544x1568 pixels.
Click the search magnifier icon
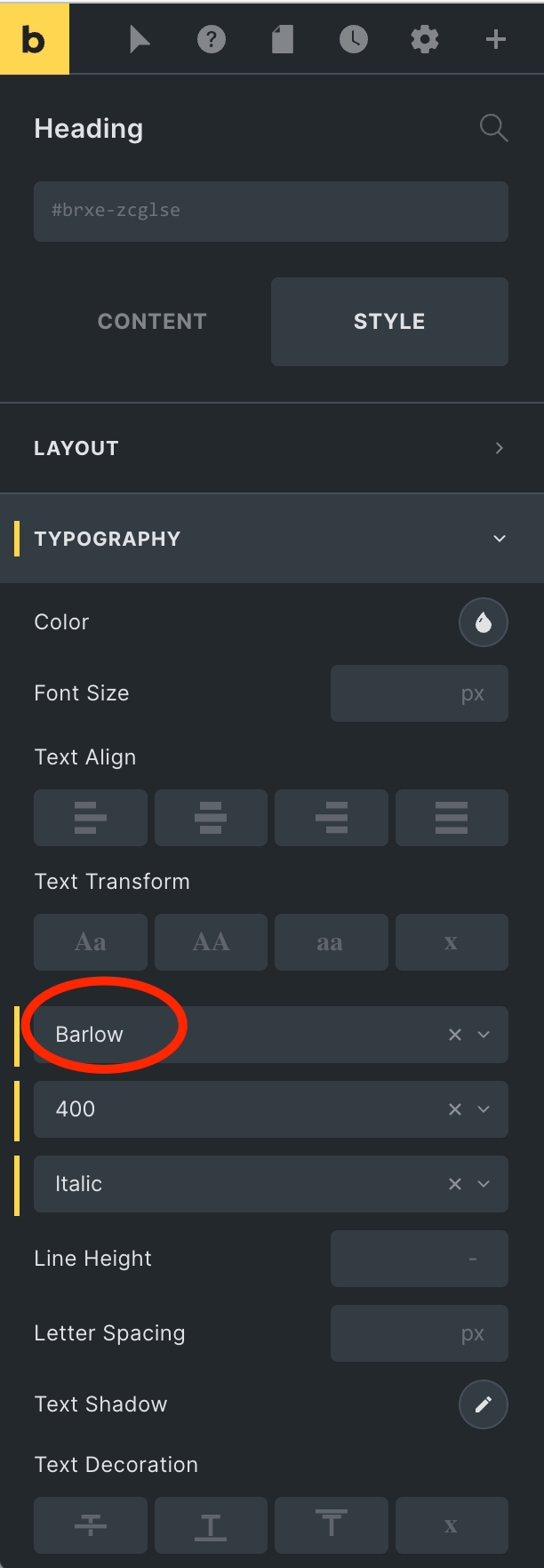(x=493, y=128)
